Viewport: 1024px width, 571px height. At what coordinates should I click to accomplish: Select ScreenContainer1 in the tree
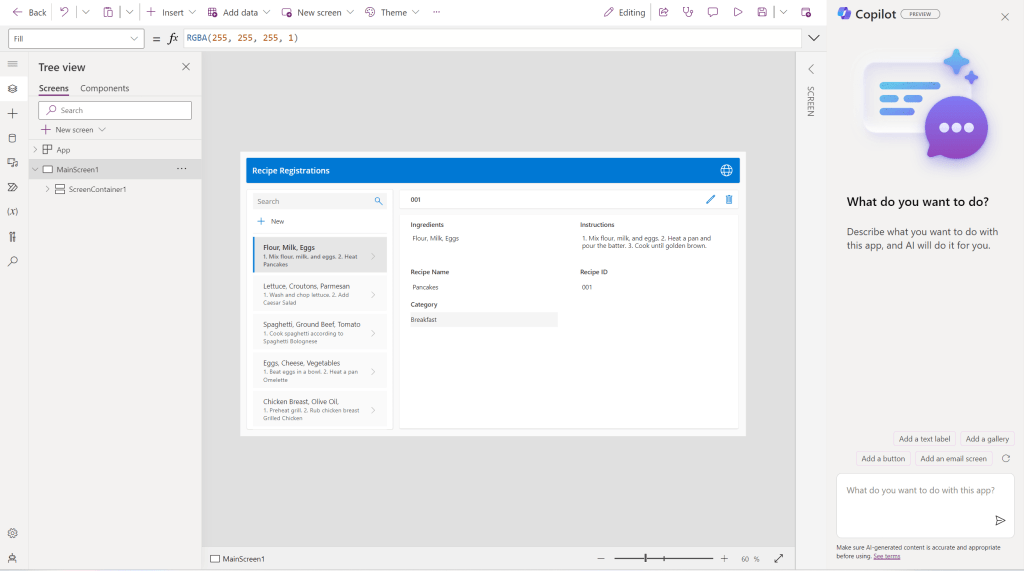click(x=97, y=189)
